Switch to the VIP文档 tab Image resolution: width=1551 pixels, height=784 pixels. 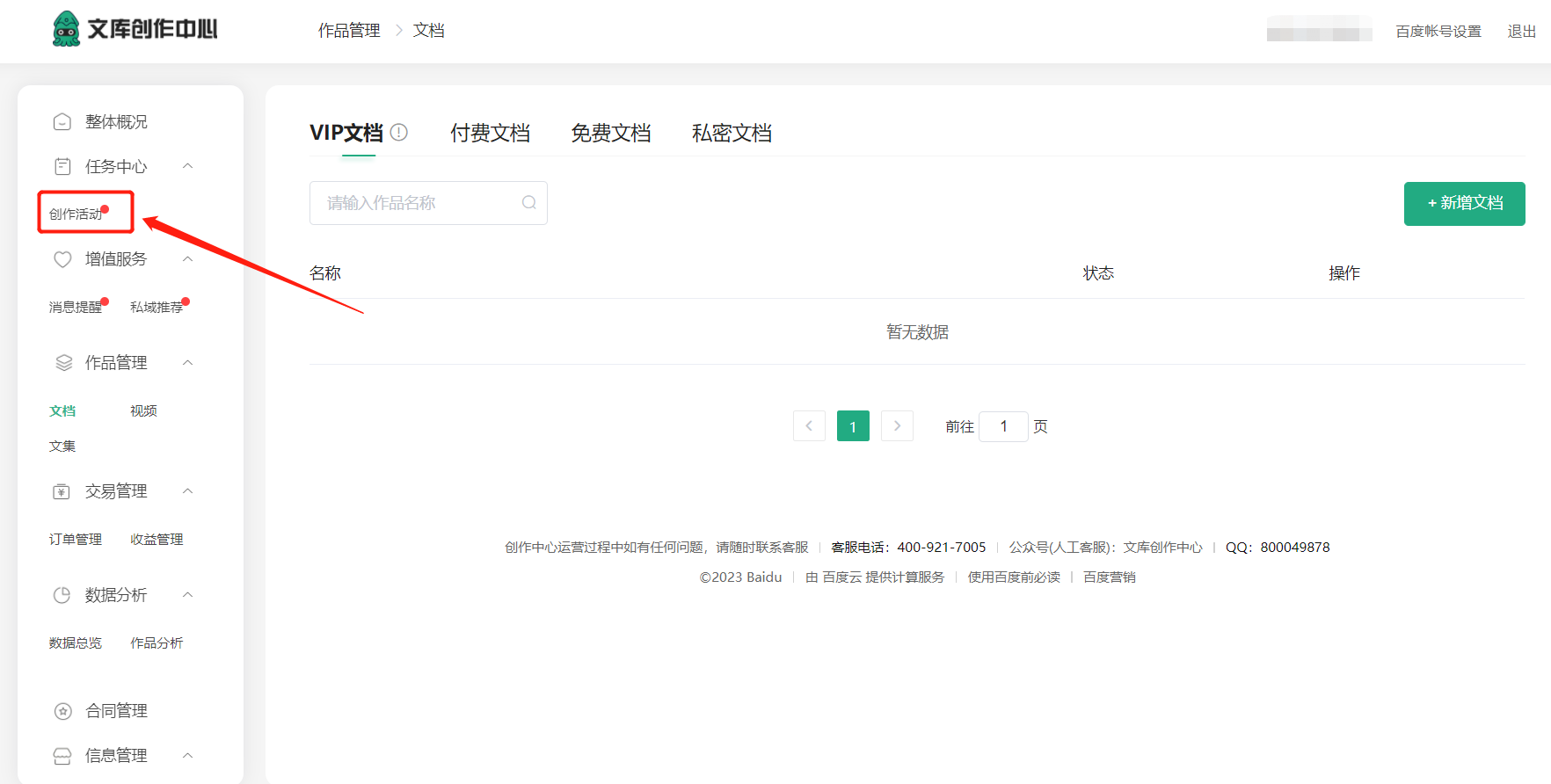click(346, 133)
